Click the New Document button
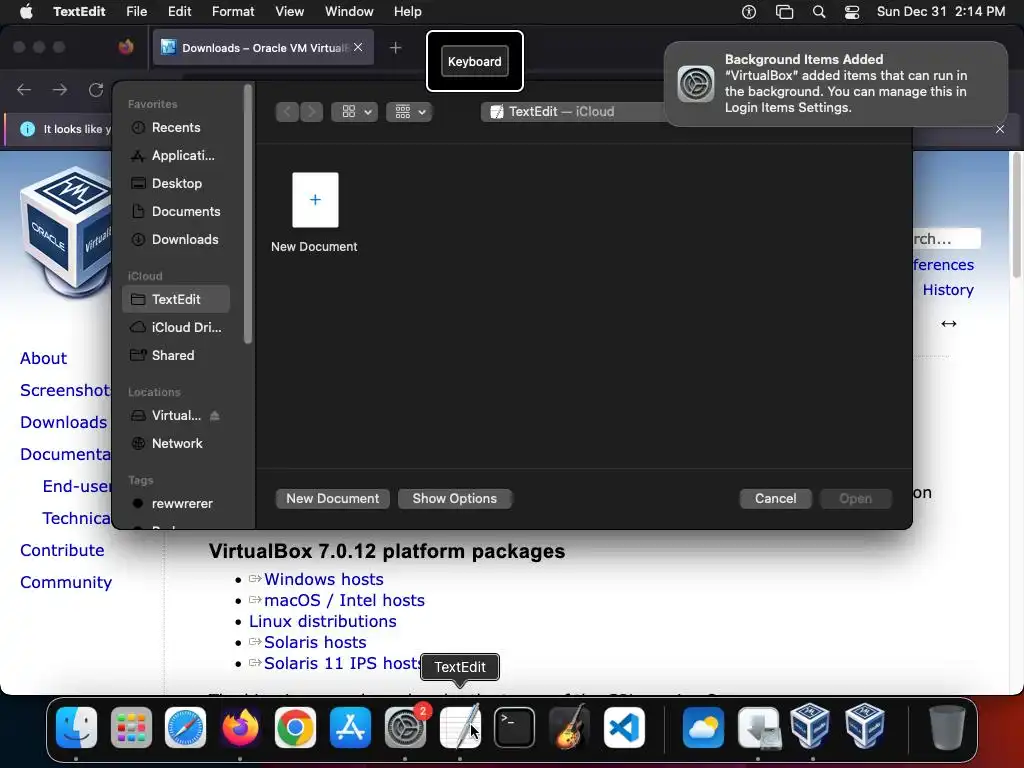 (x=332, y=498)
